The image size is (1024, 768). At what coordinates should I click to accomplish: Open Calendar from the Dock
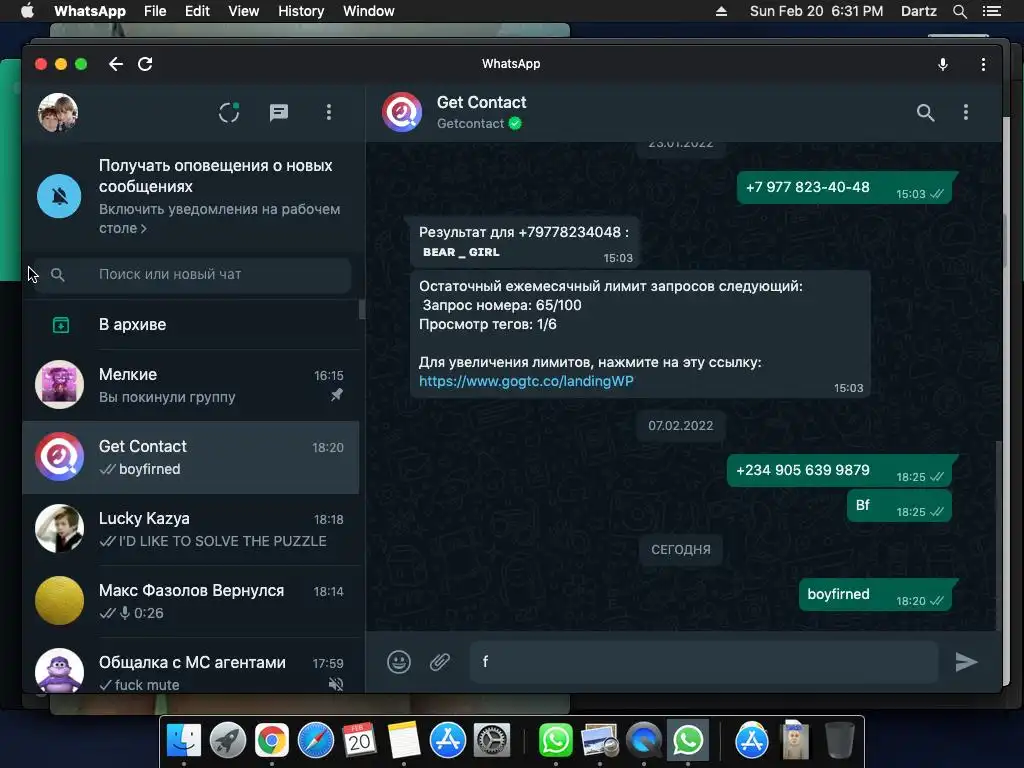[360, 741]
